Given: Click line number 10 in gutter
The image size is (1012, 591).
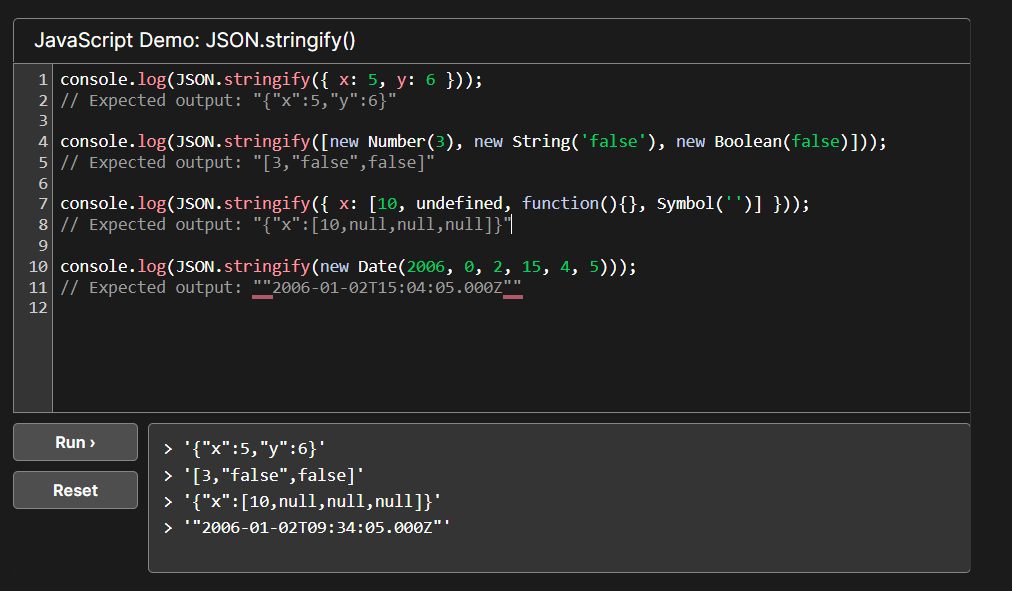Looking at the screenshot, I should coord(38,266).
